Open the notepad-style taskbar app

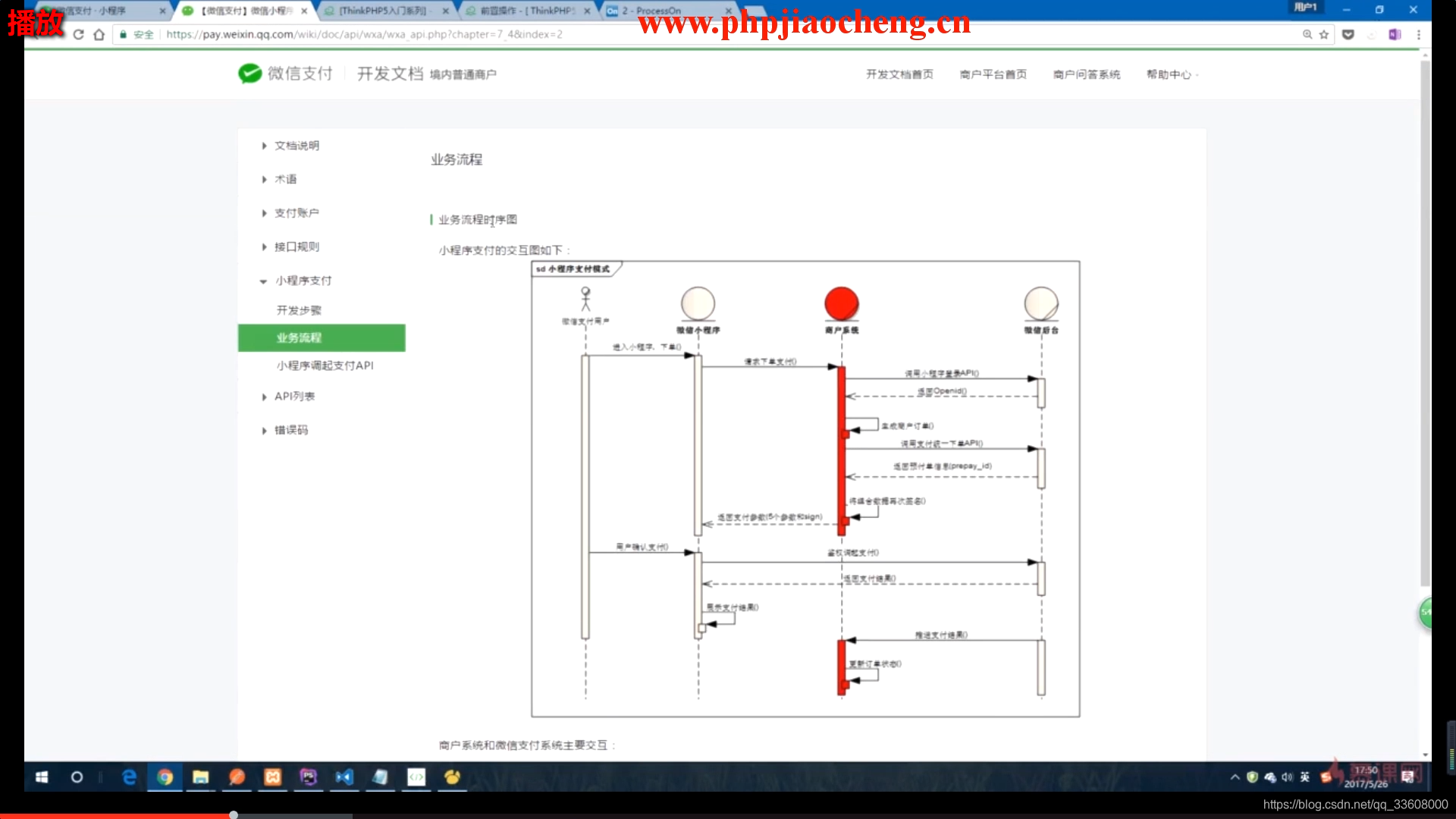[x=381, y=777]
